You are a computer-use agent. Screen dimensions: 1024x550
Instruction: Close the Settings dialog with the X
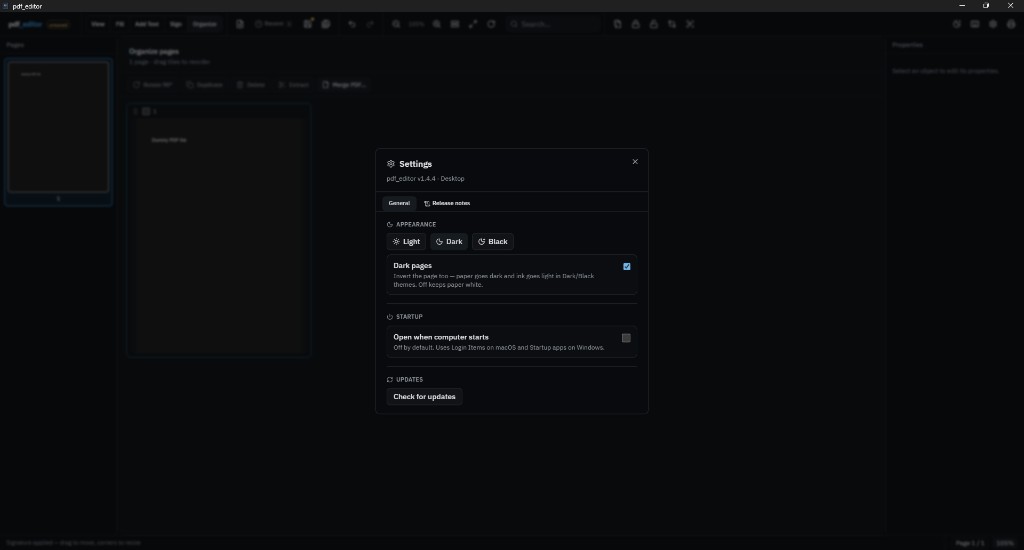point(635,162)
